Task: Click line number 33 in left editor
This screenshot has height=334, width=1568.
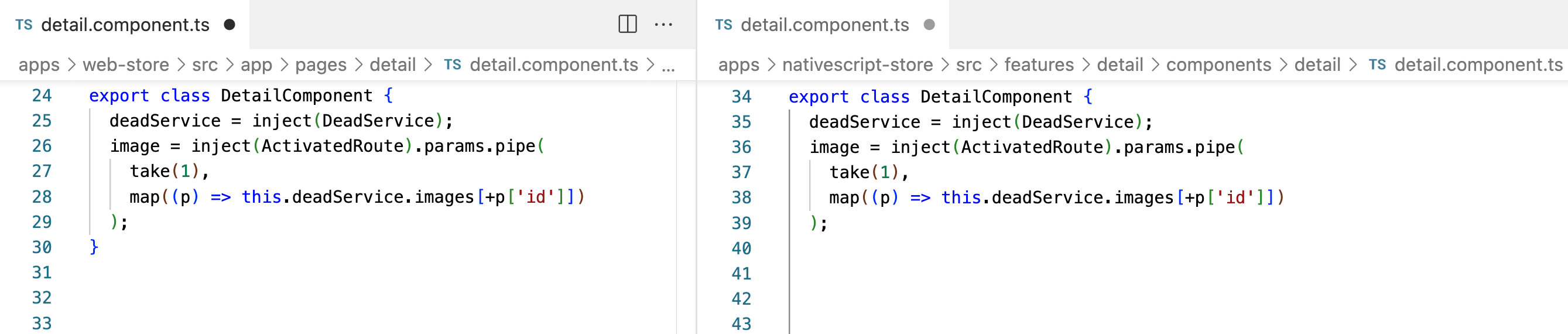Action: point(42,323)
